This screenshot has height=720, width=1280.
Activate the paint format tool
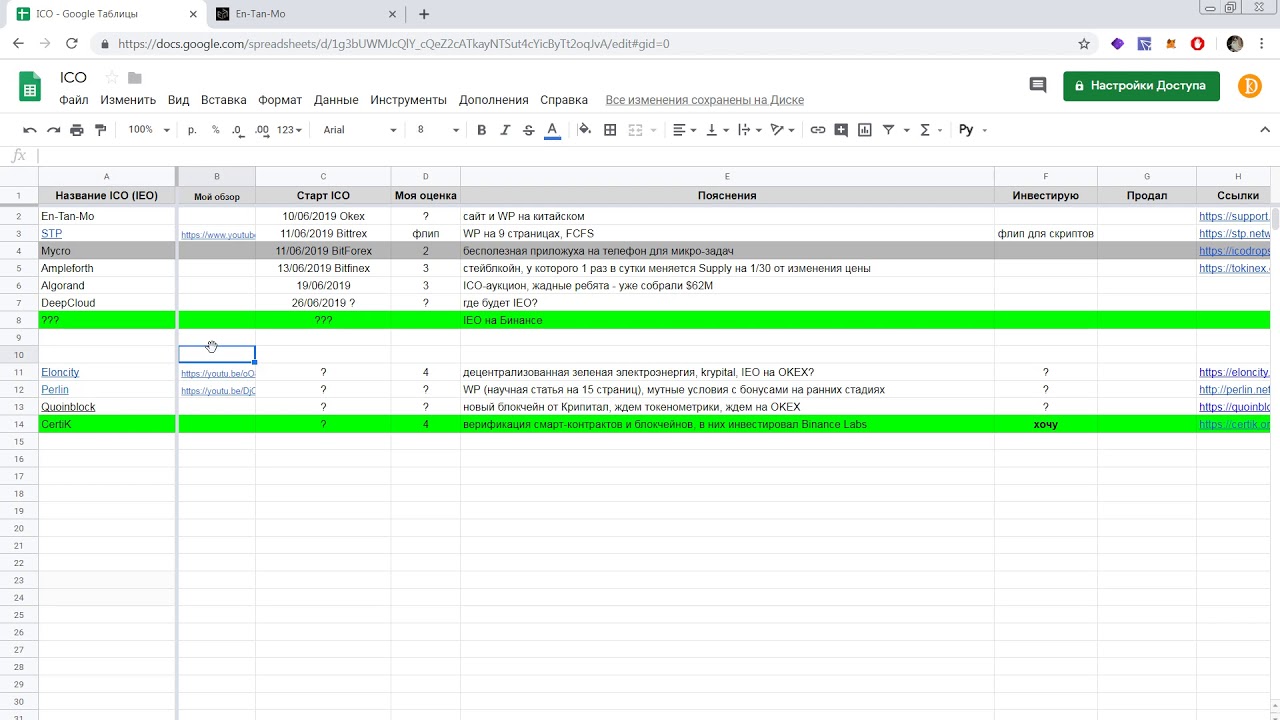(x=100, y=130)
